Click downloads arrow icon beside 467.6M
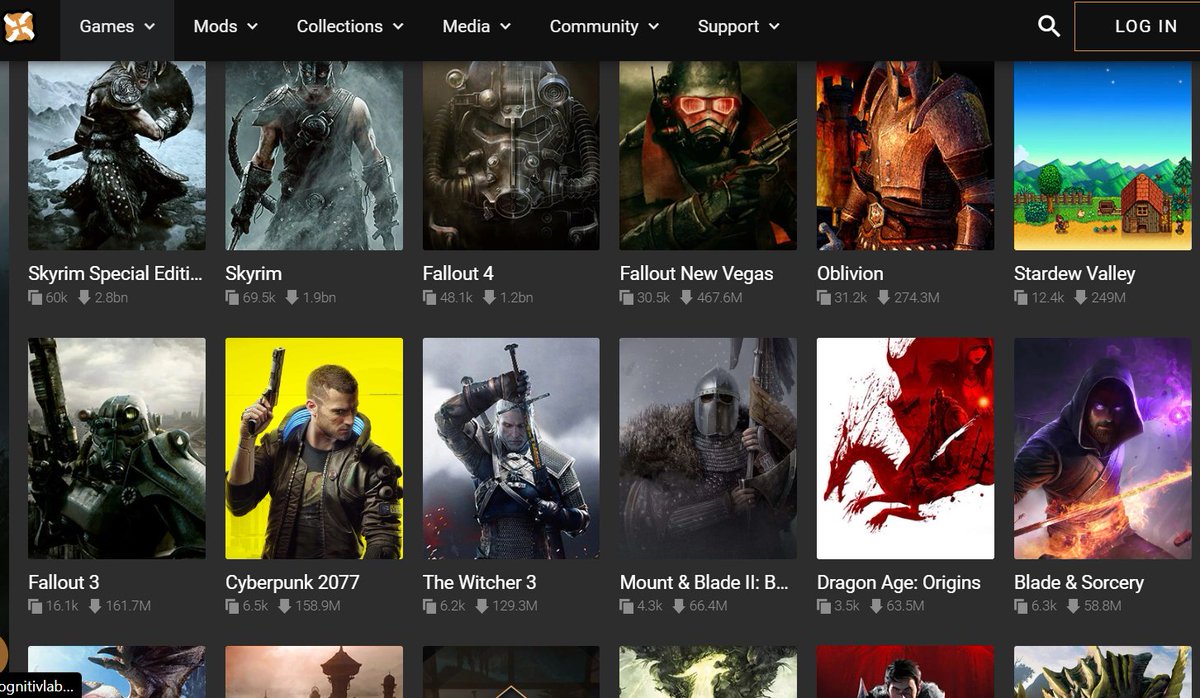The width and height of the screenshot is (1200, 698). pyautogui.click(x=686, y=298)
